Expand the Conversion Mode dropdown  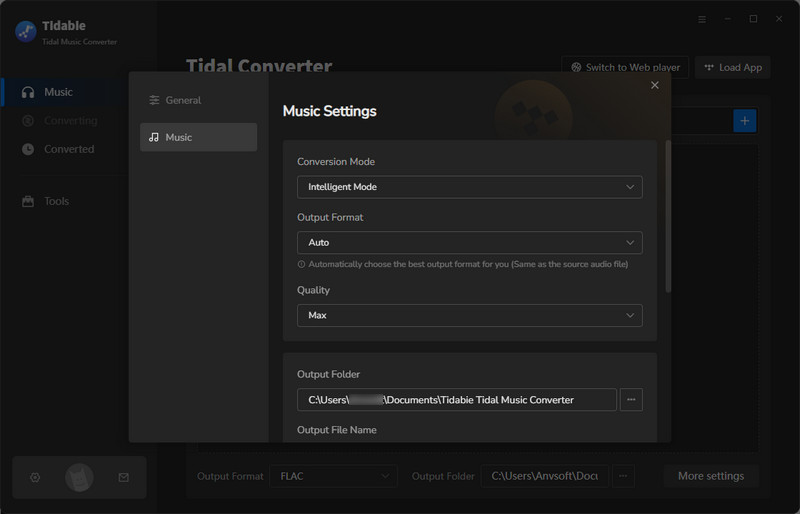pyautogui.click(x=469, y=187)
